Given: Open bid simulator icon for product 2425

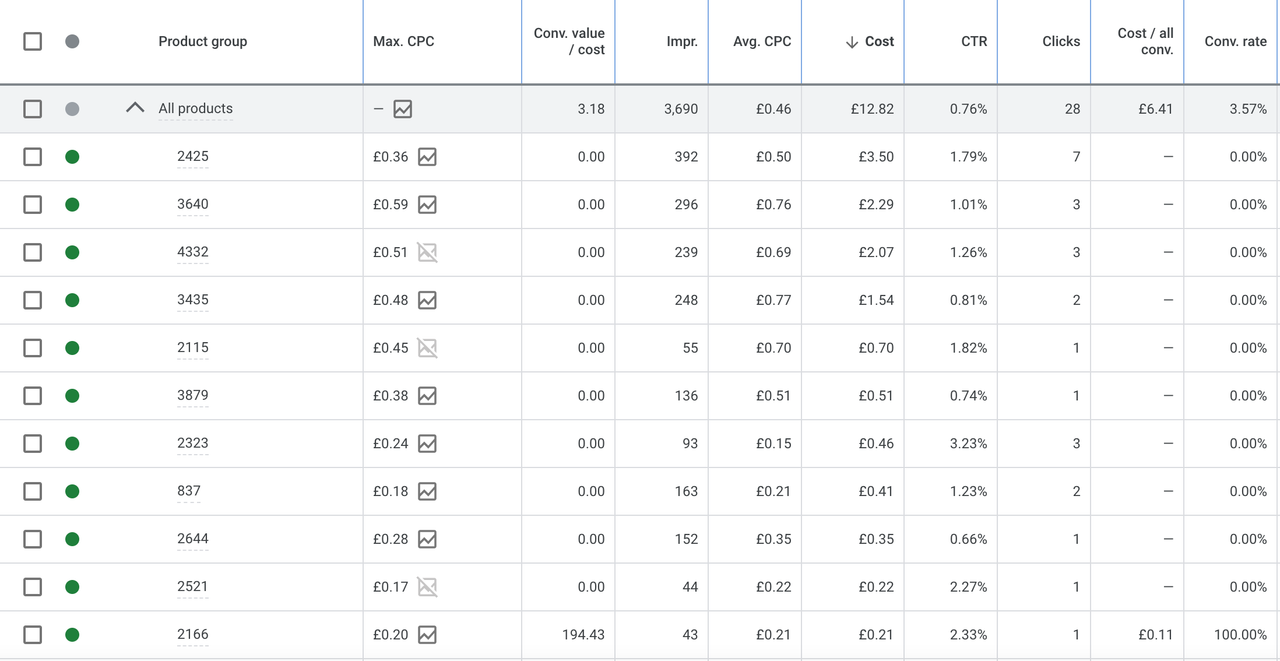Looking at the screenshot, I should pyautogui.click(x=427, y=157).
